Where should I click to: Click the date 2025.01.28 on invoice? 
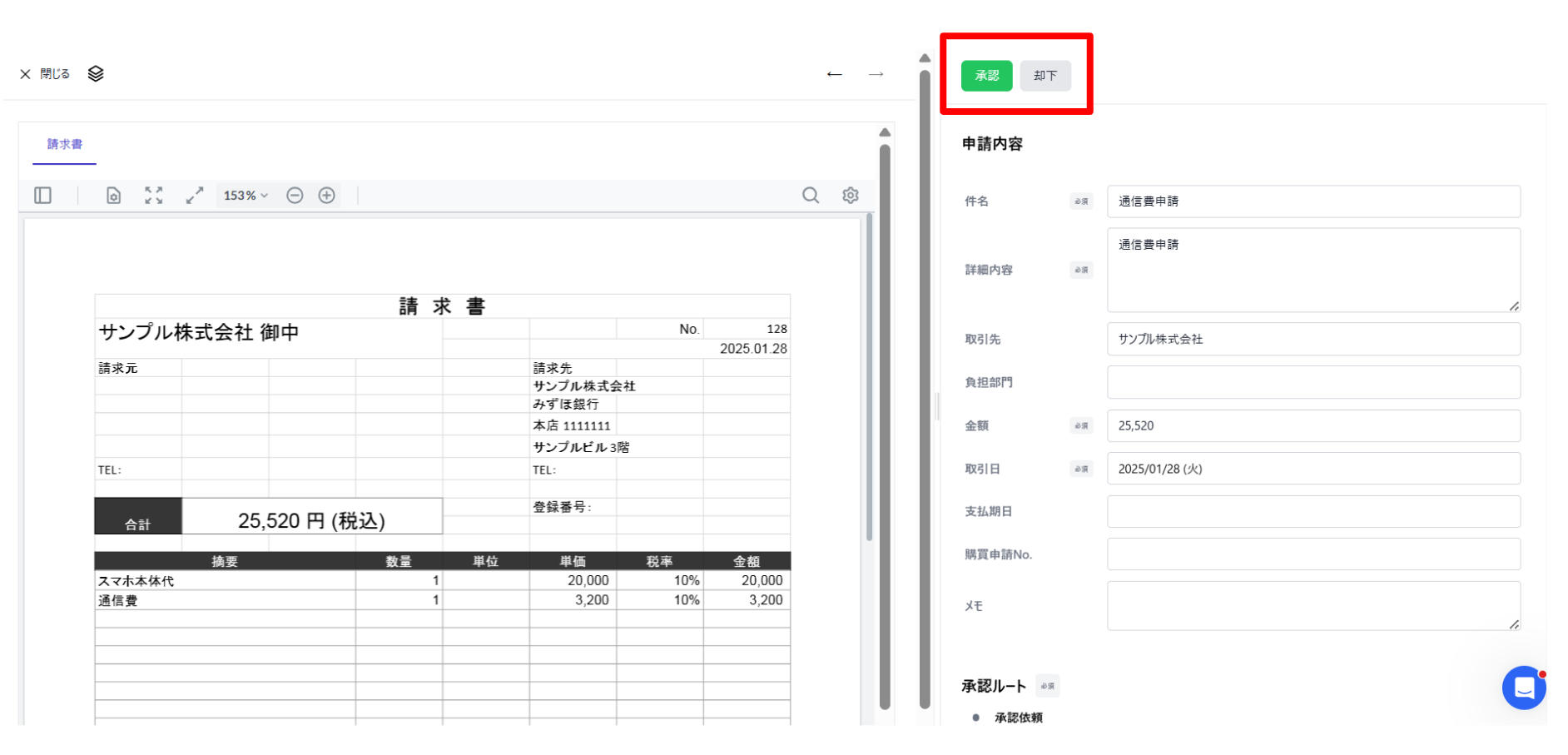(753, 348)
